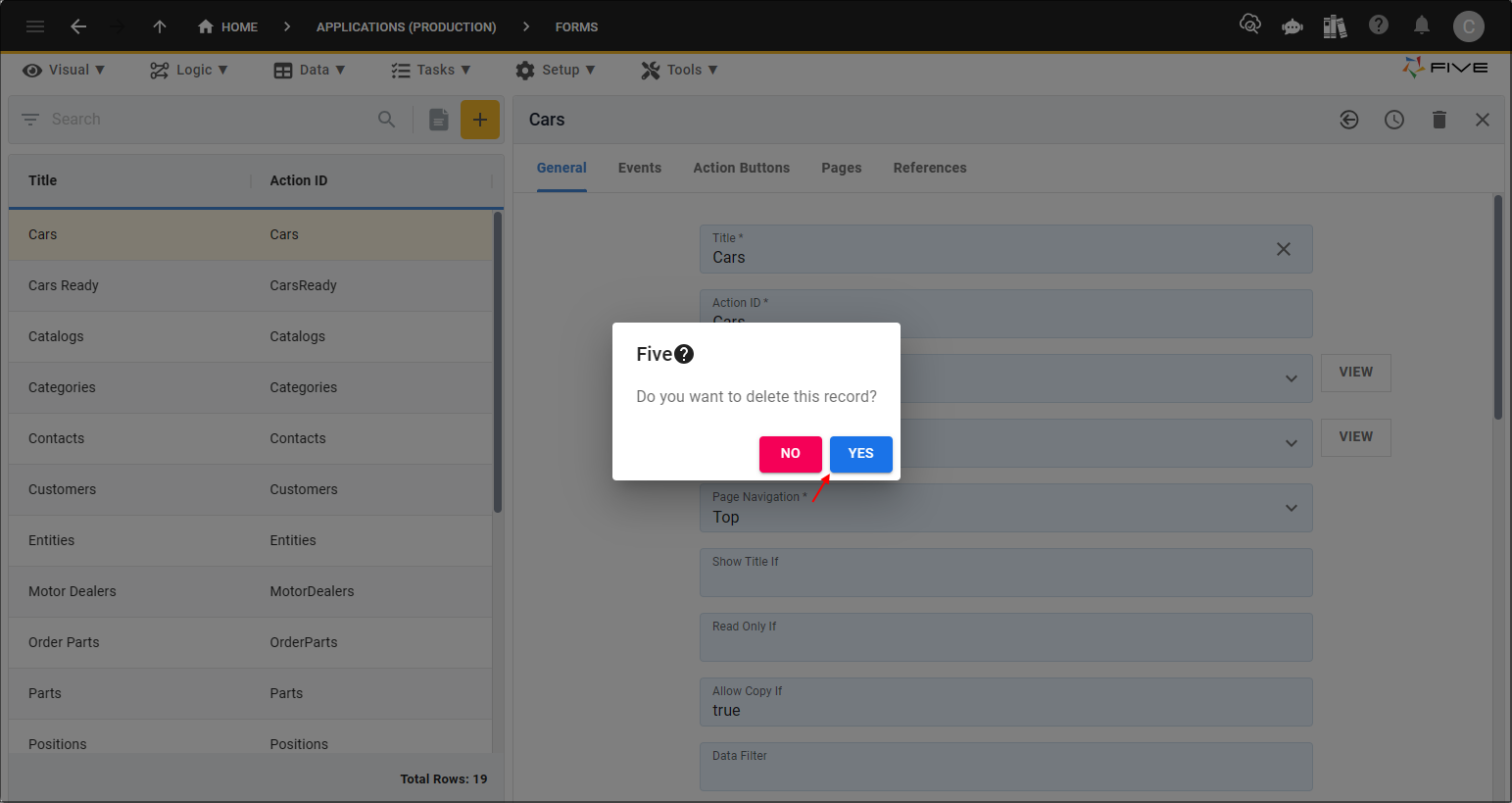Sort by Title column header

(42, 180)
